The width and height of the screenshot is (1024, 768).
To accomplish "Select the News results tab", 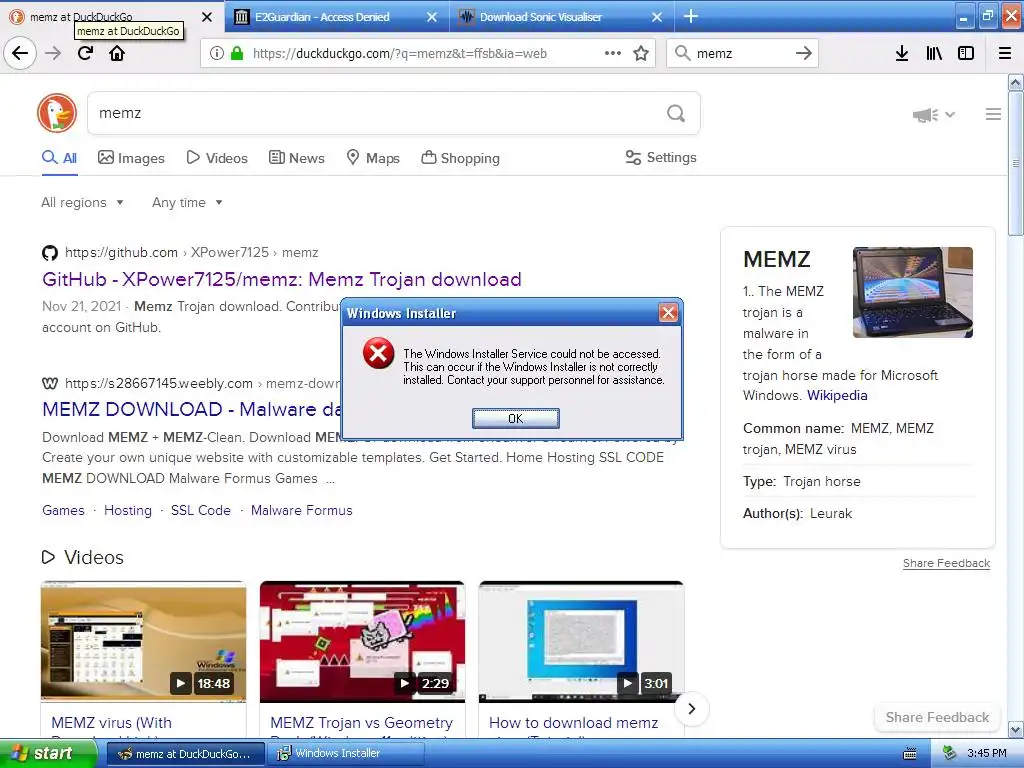I will [296, 158].
